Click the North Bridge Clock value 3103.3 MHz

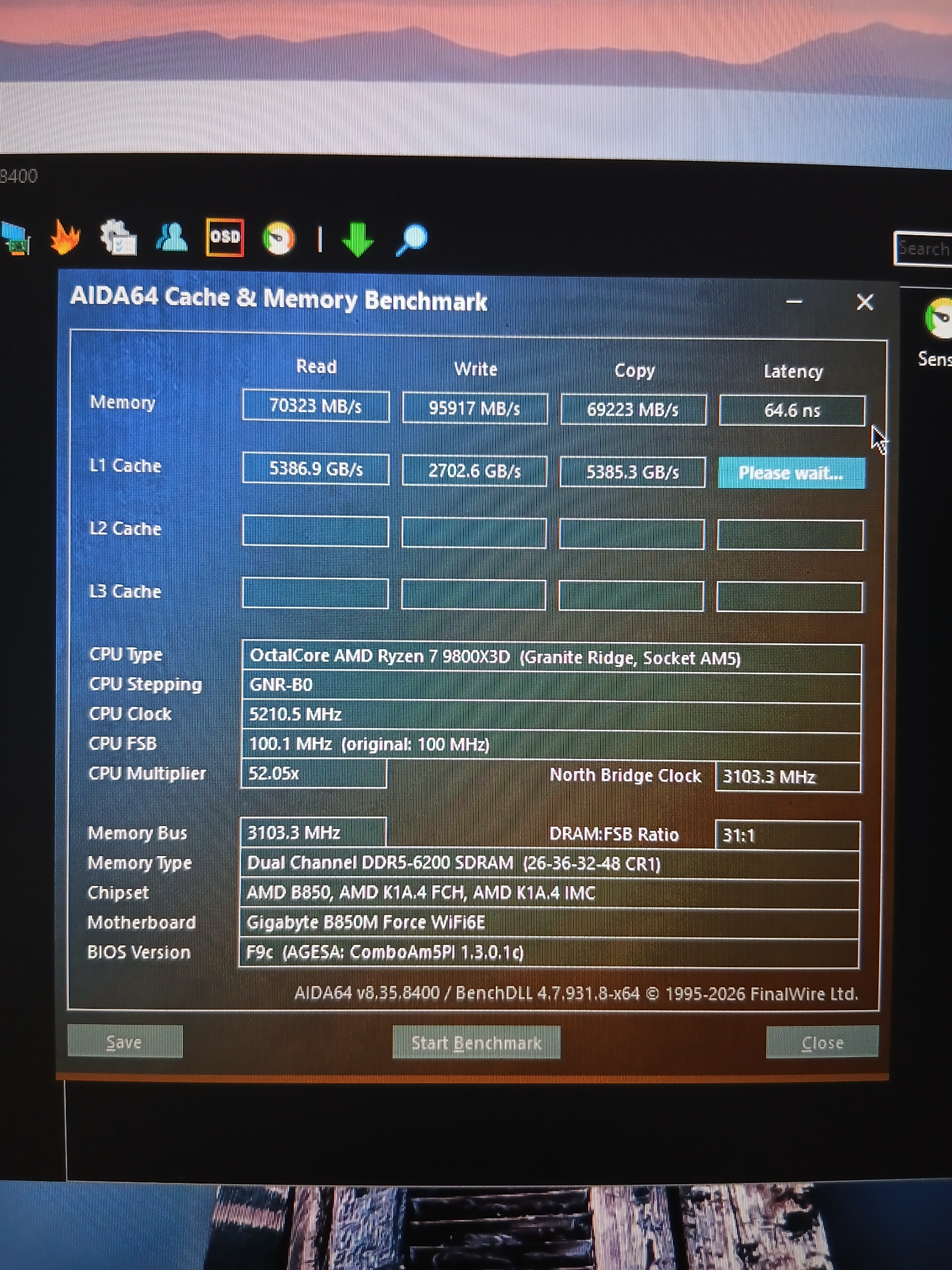pyautogui.click(x=788, y=777)
